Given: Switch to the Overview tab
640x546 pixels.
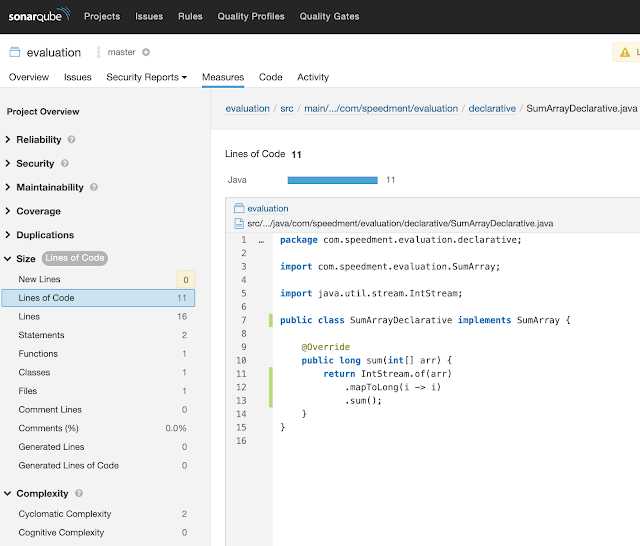Looking at the screenshot, I should 29,77.
